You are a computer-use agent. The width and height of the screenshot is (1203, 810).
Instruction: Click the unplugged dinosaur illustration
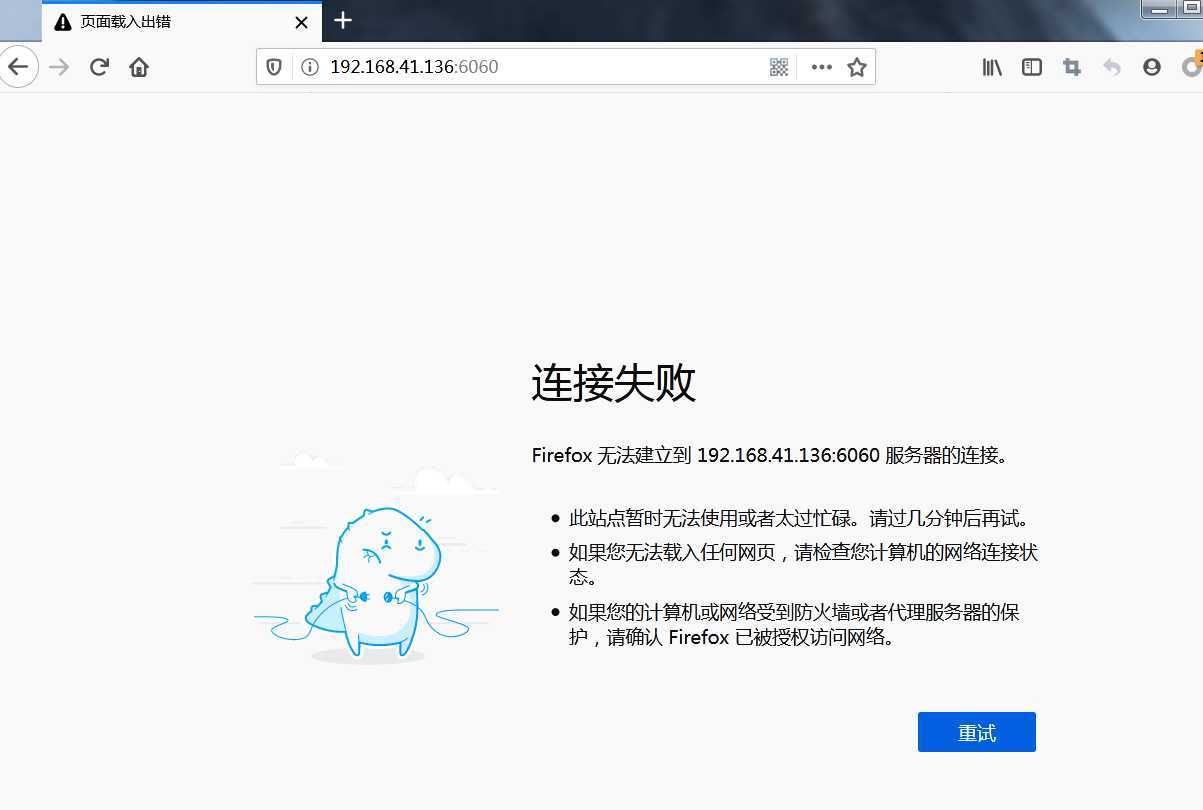click(376, 558)
